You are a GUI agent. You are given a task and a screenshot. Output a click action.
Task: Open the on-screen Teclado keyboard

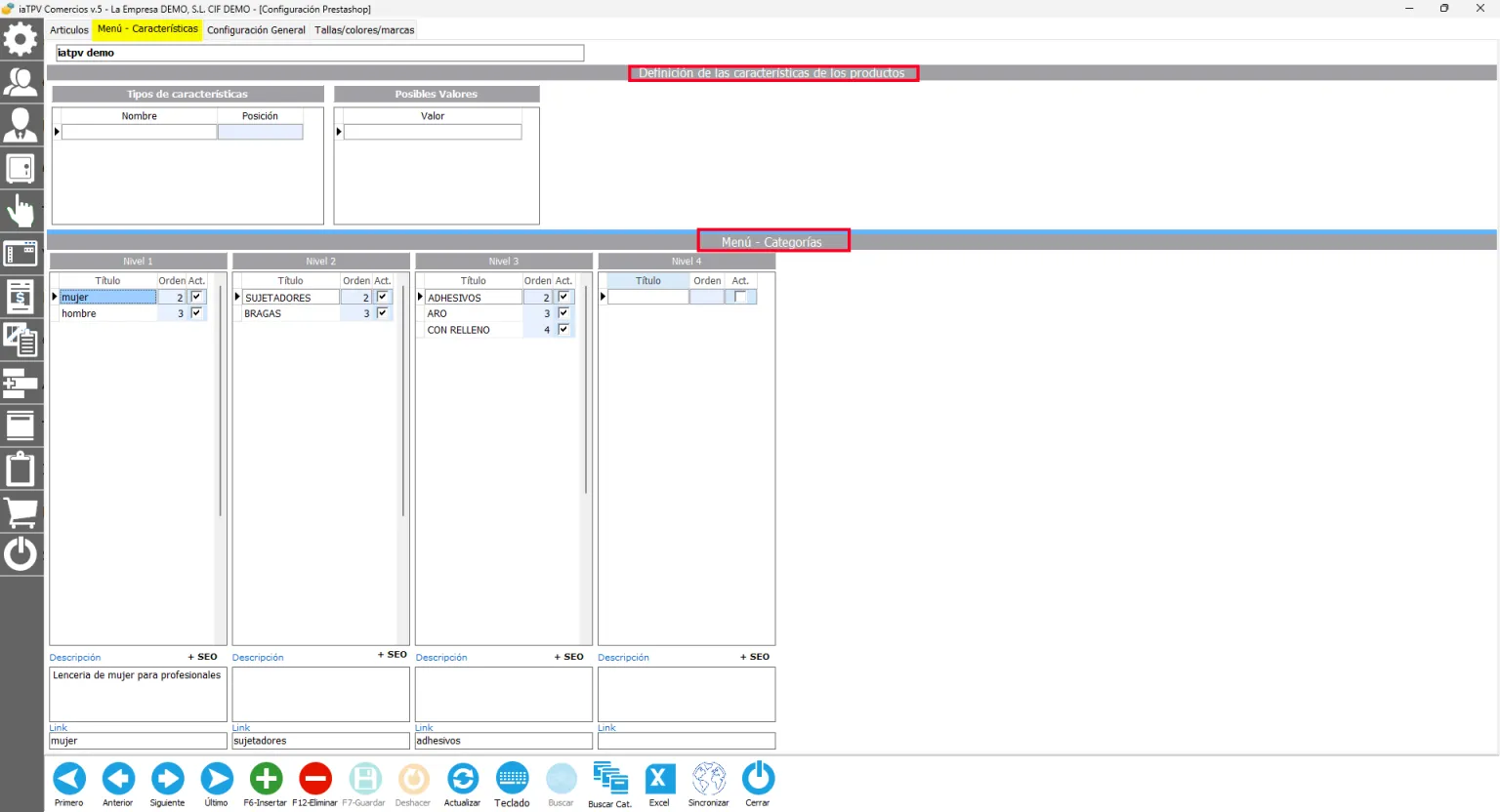click(512, 785)
